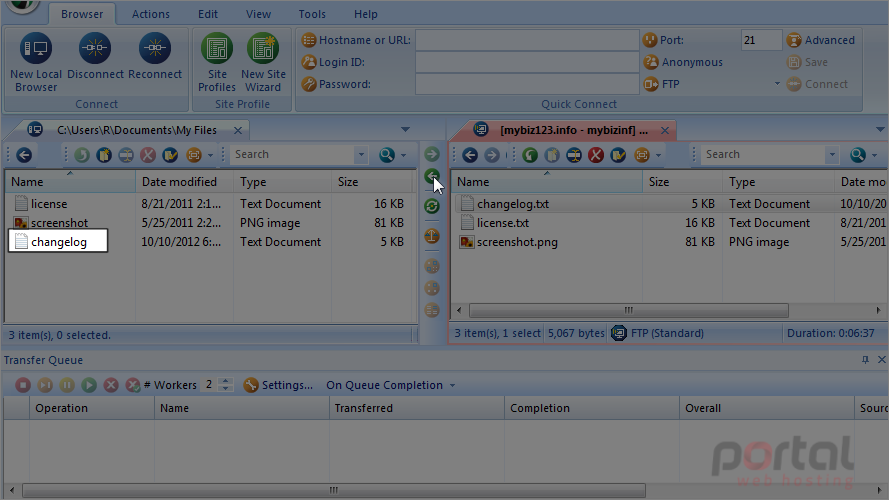This screenshot has width=889, height=500.
Task: Create new folder in local pane
Action: (104, 155)
